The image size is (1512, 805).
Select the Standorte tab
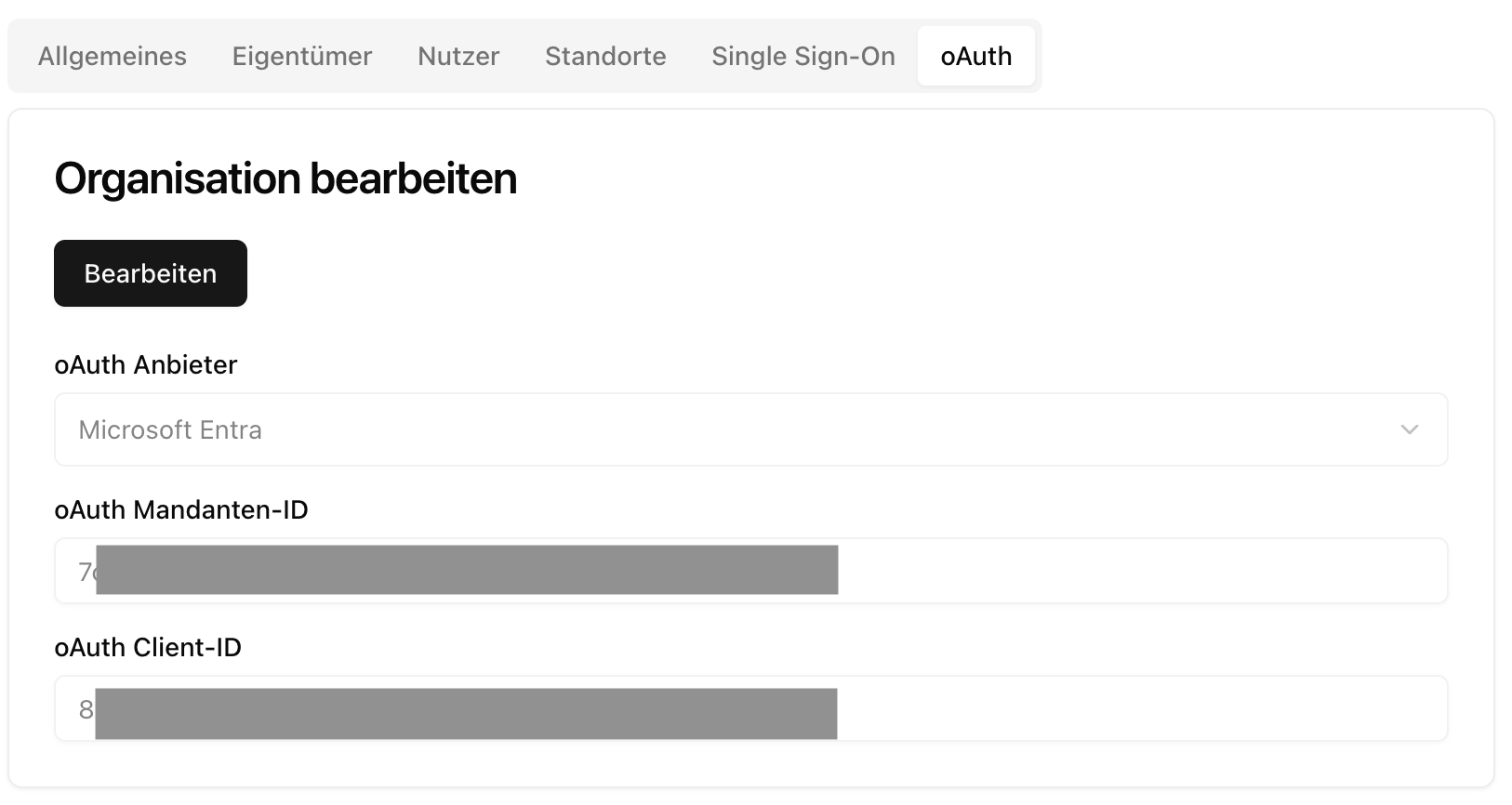point(605,56)
